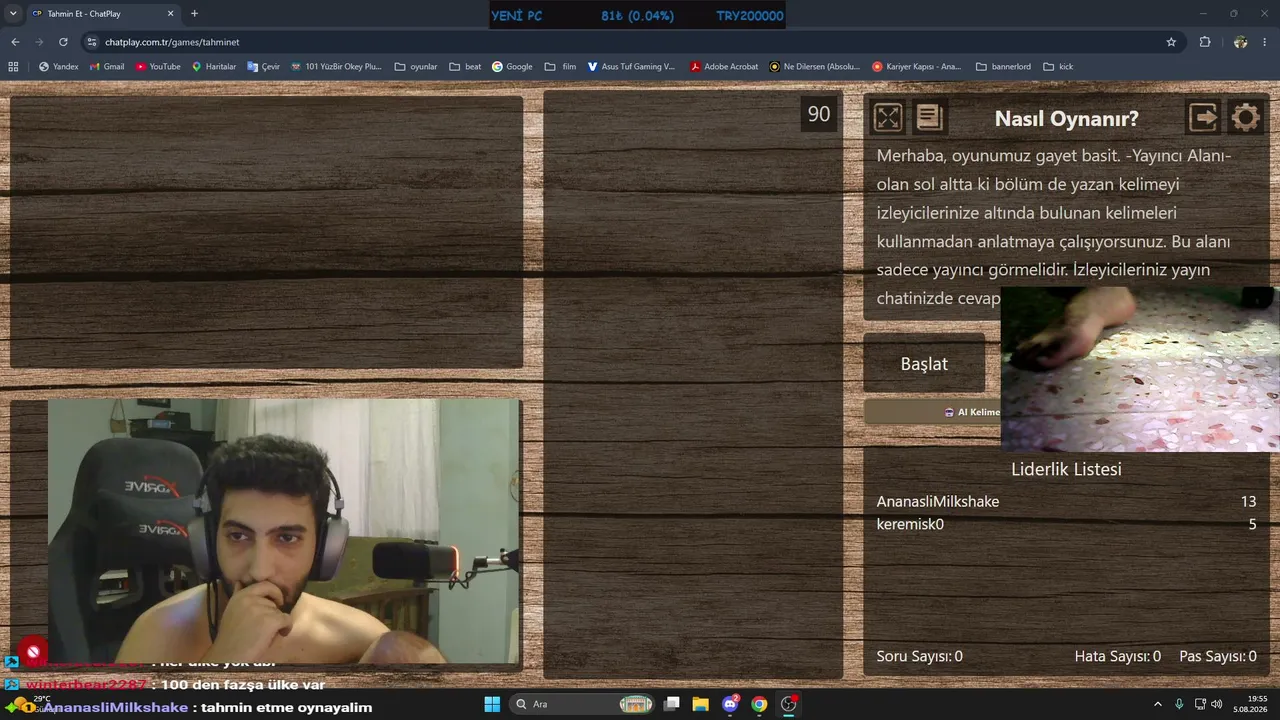The image size is (1280, 720).
Task: Open the Windows Start menu
Action: [x=492, y=704]
